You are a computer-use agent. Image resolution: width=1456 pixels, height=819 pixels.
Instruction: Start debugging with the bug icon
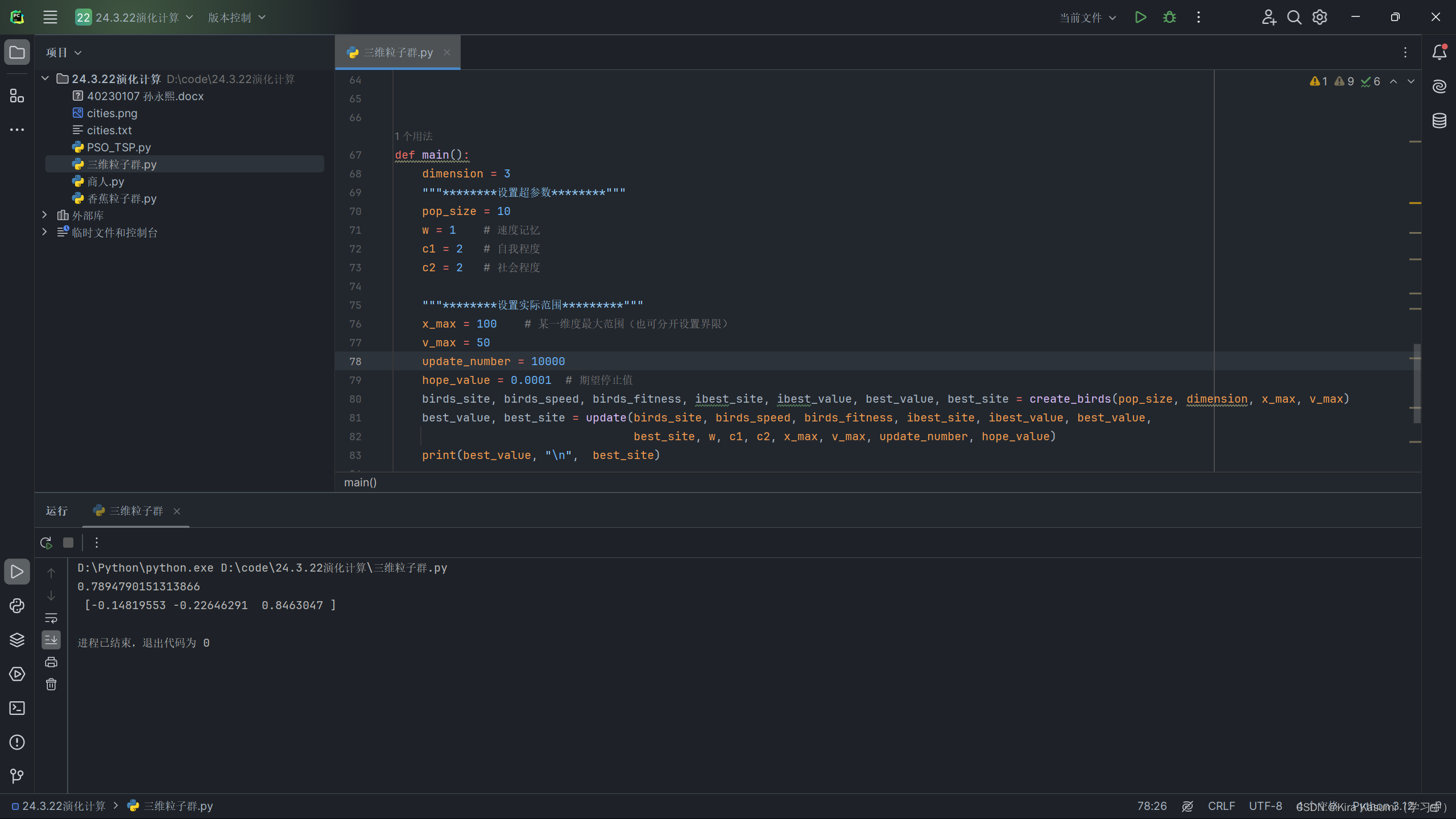(x=1169, y=17)
